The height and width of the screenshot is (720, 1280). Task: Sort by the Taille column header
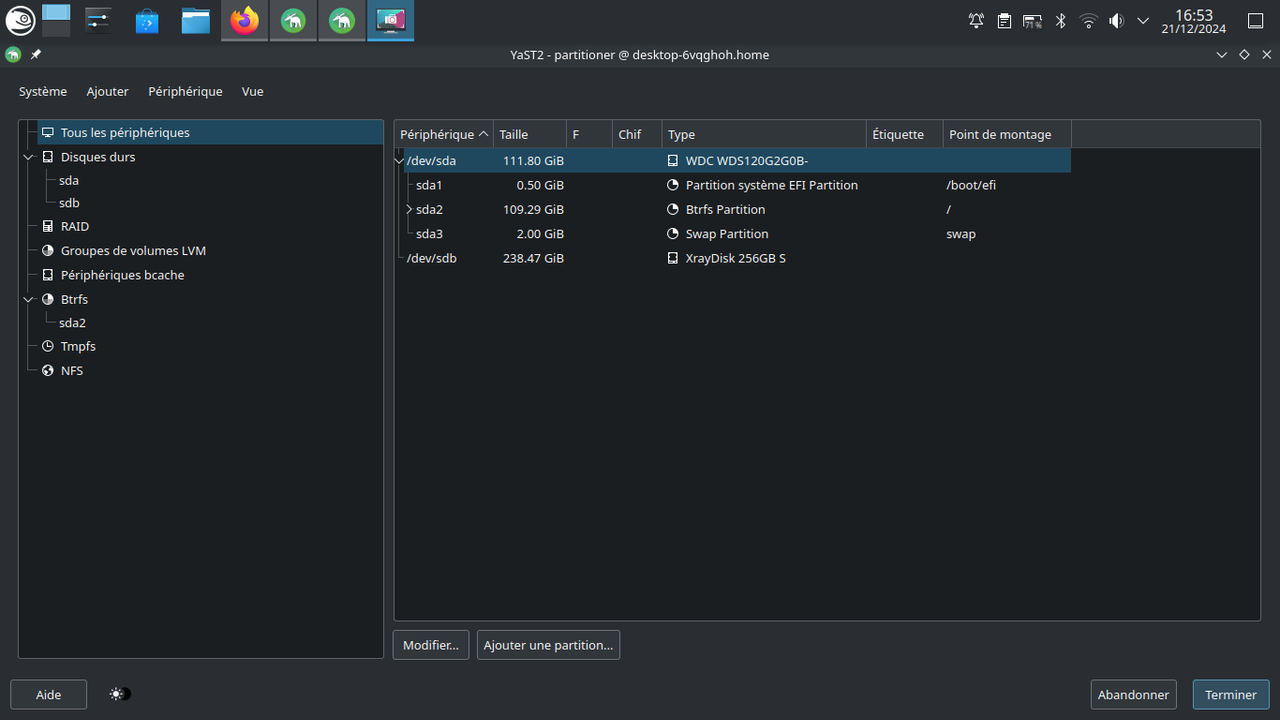[530, 134]
